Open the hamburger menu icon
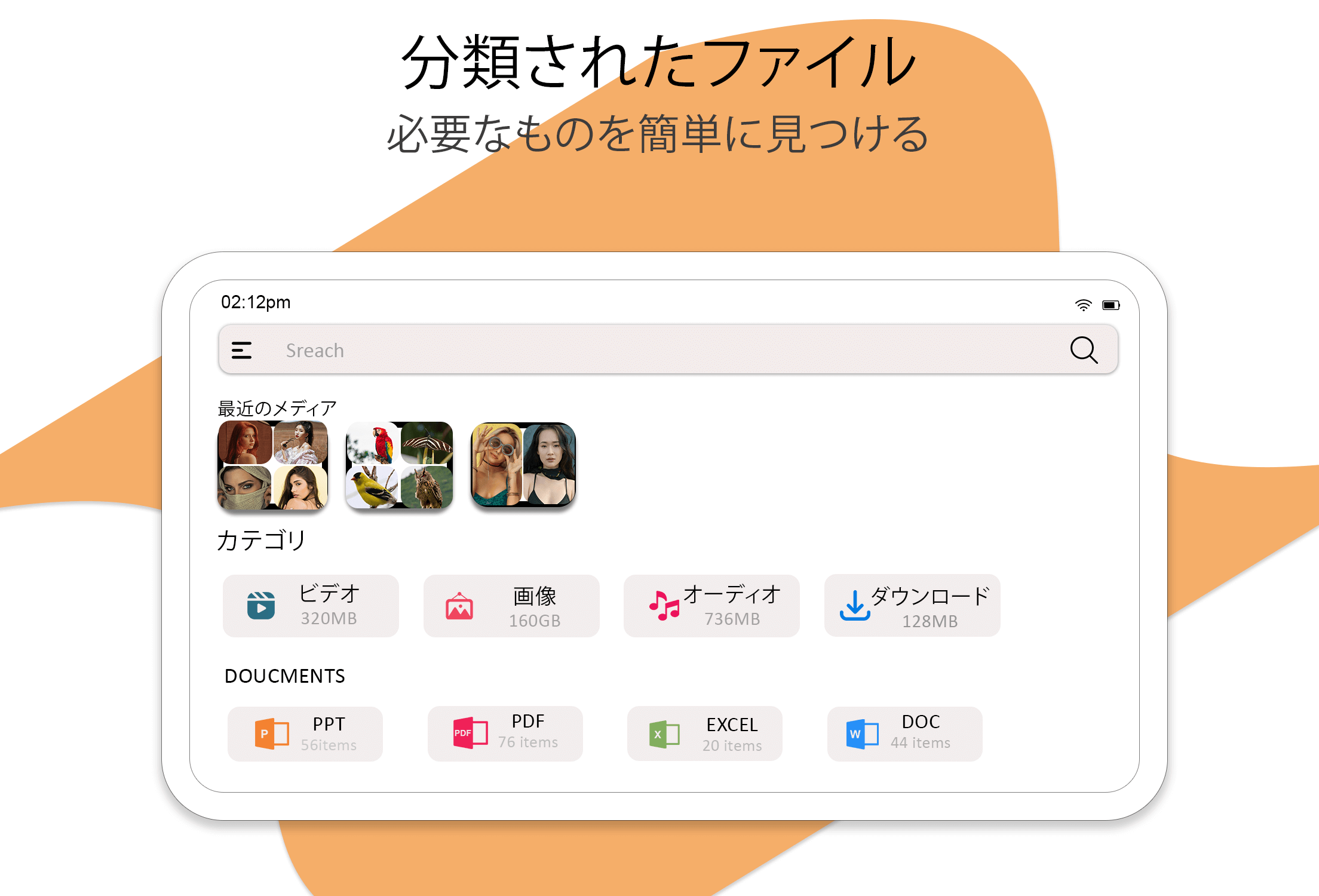This screenshot has height=896, width=1319. click(x=241, y=350)
